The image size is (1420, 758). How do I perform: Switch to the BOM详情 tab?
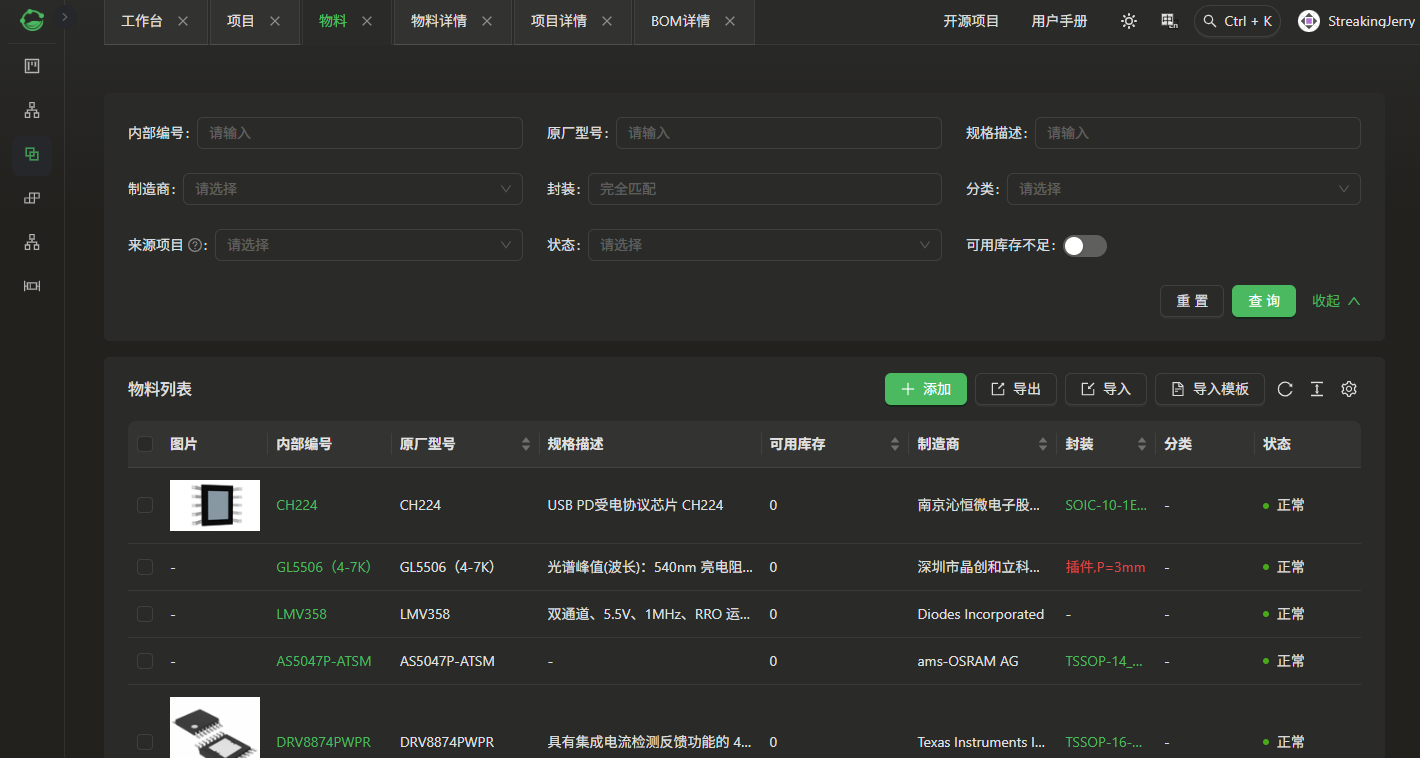click(x=680, y=21)
